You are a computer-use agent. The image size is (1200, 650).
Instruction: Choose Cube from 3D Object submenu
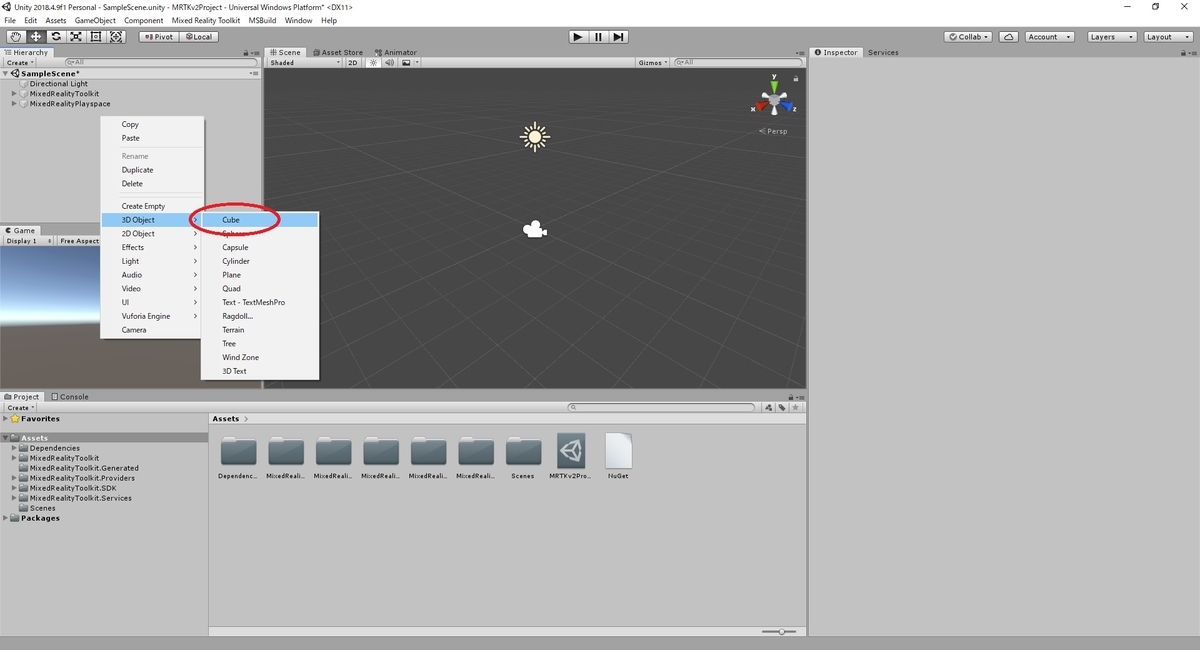point(260,219)
